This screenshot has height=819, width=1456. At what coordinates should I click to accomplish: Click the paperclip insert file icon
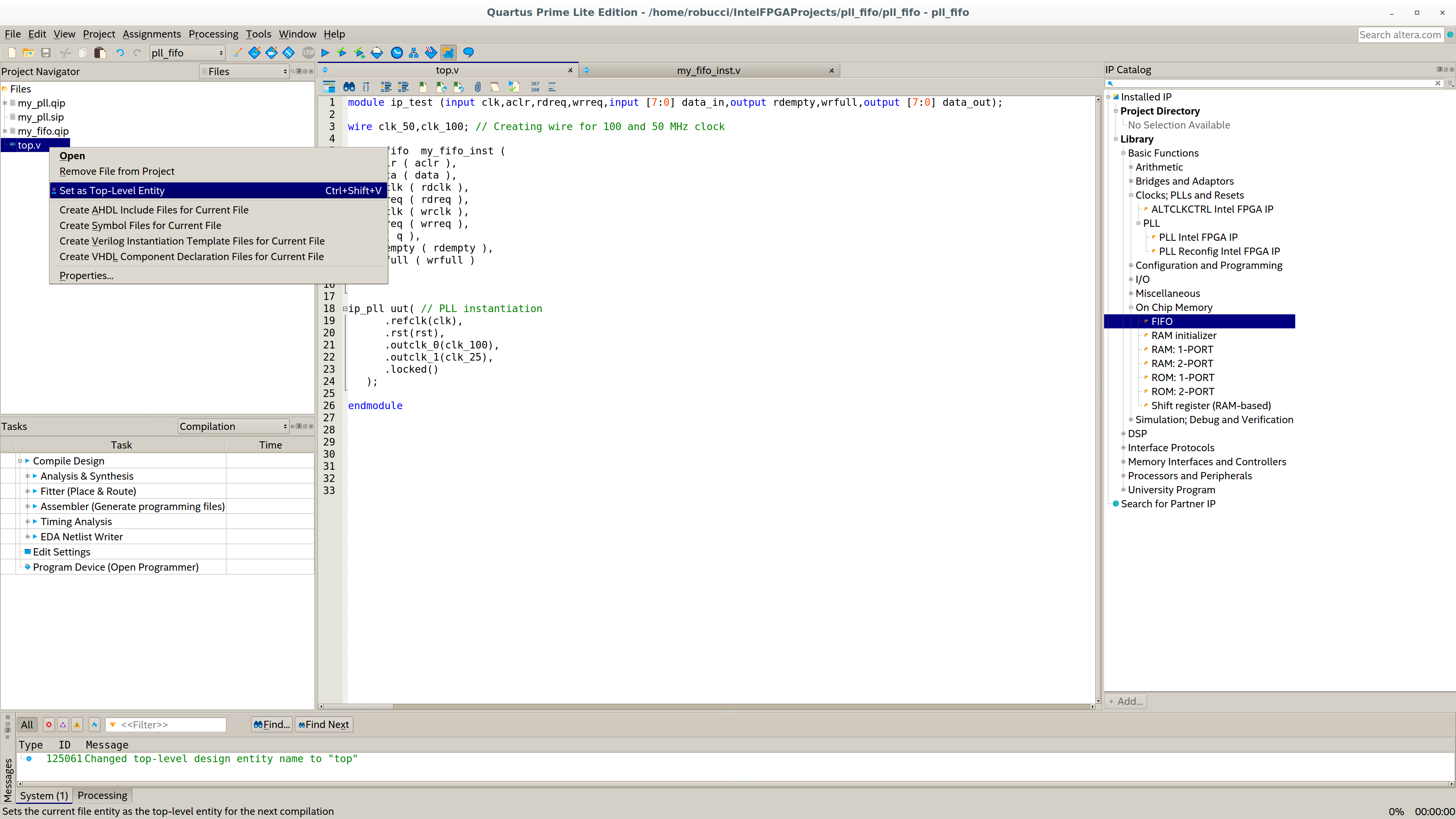(478, 86)
